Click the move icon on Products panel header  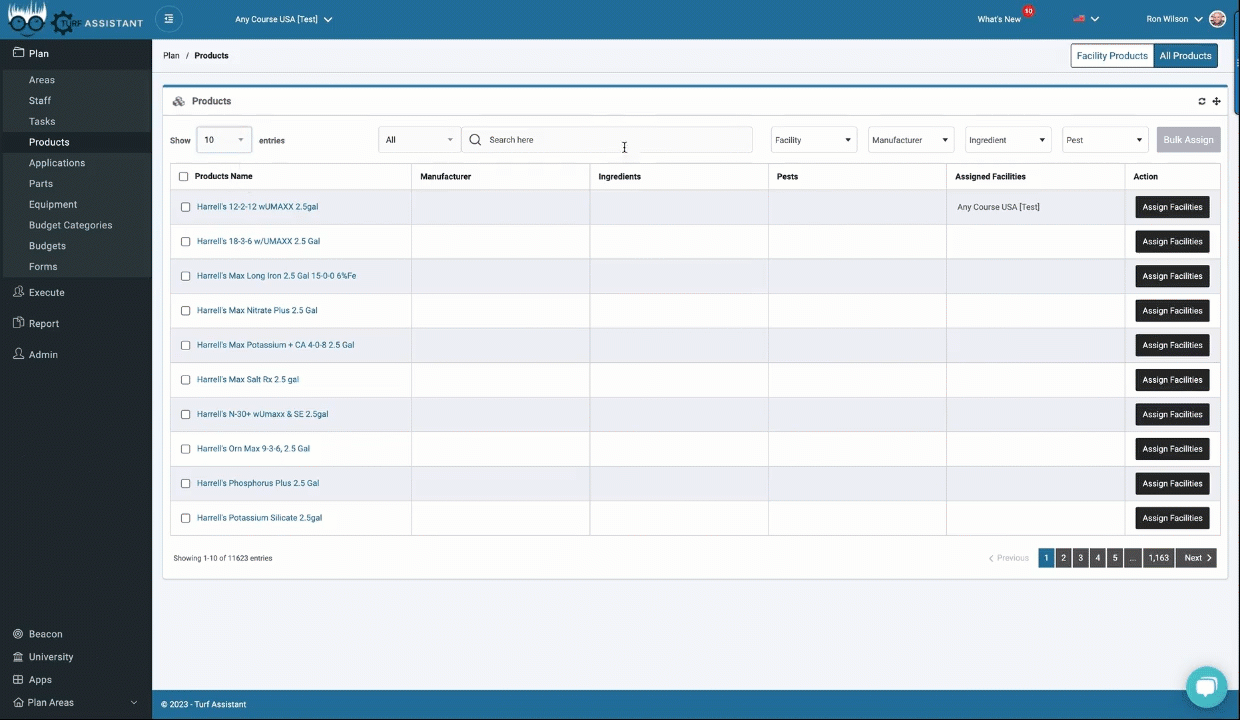1216,100
